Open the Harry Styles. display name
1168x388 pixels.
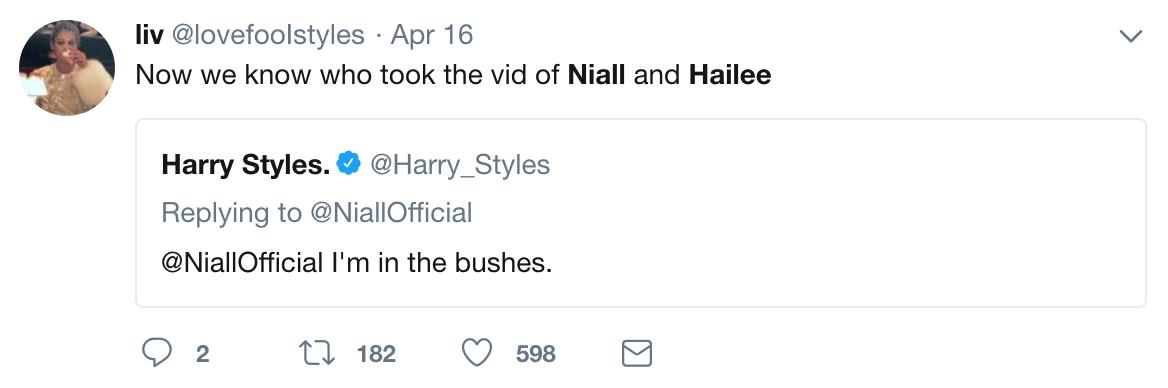point(246,165)
